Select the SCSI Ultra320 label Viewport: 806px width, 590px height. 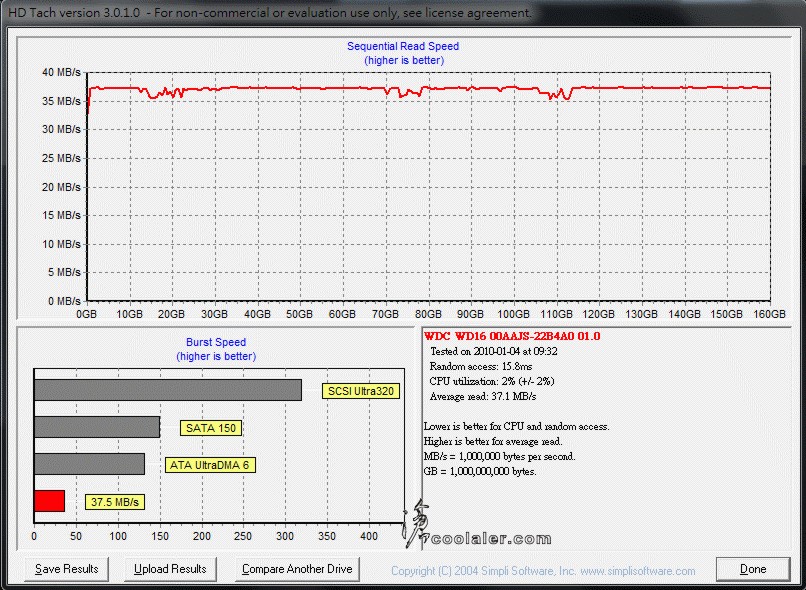(361, 391)
